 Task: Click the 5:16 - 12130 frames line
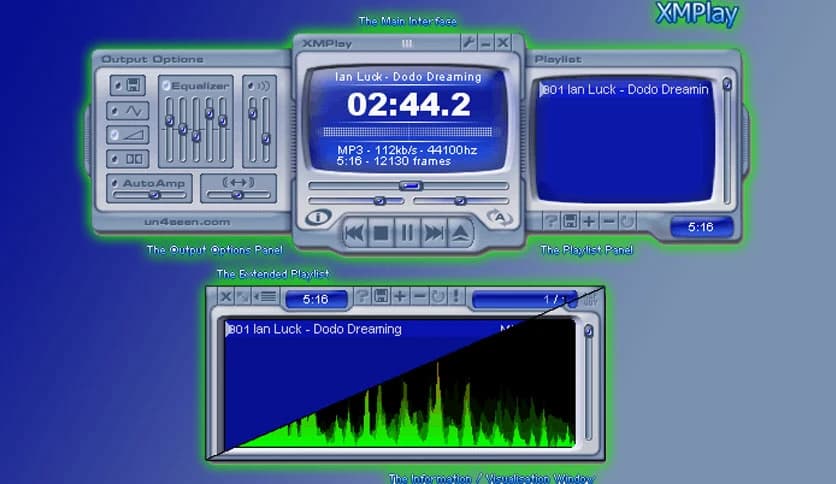pyautogui.click(x=393, y=161)
